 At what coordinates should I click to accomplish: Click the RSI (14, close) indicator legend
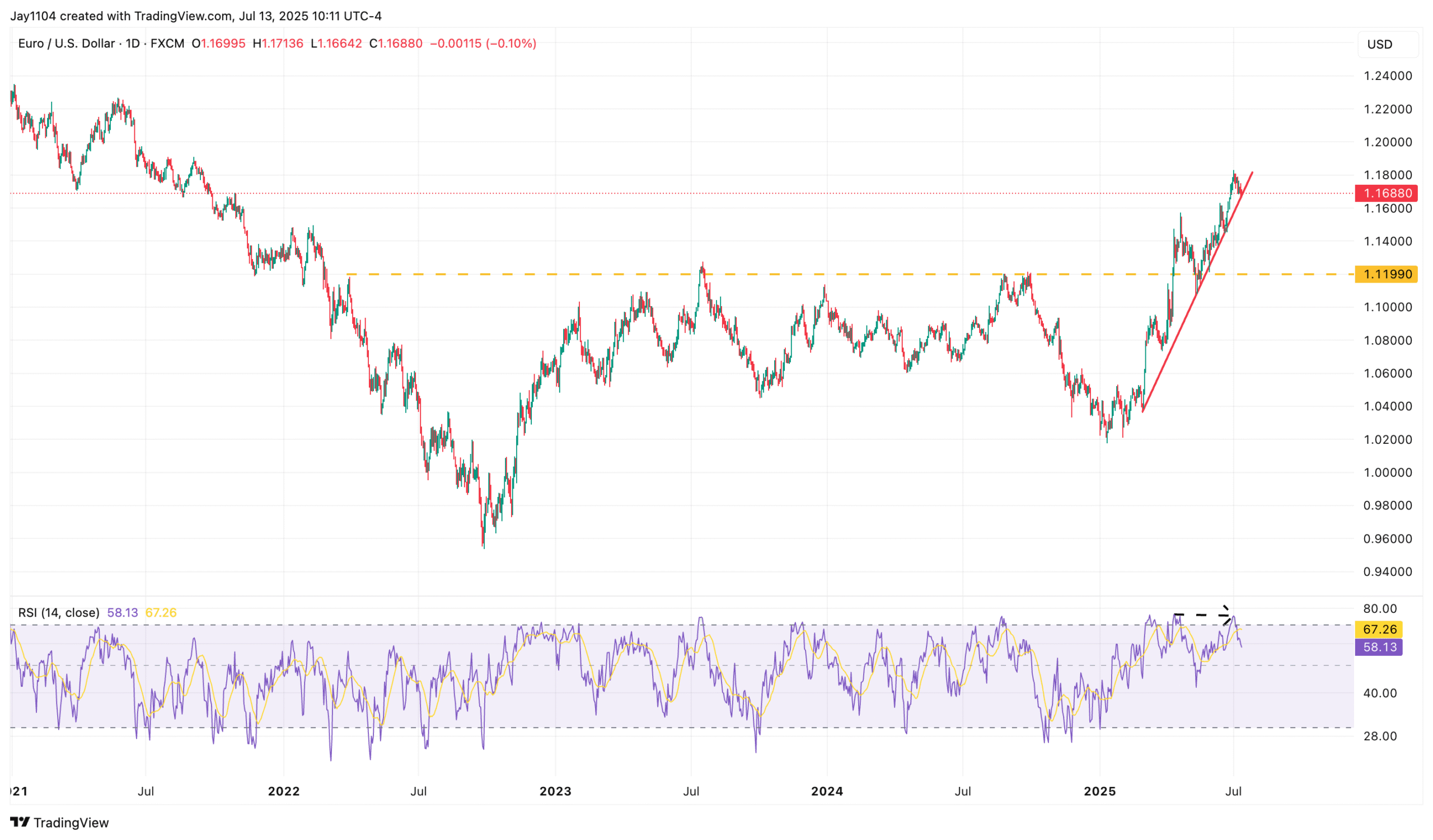[59, 613]
